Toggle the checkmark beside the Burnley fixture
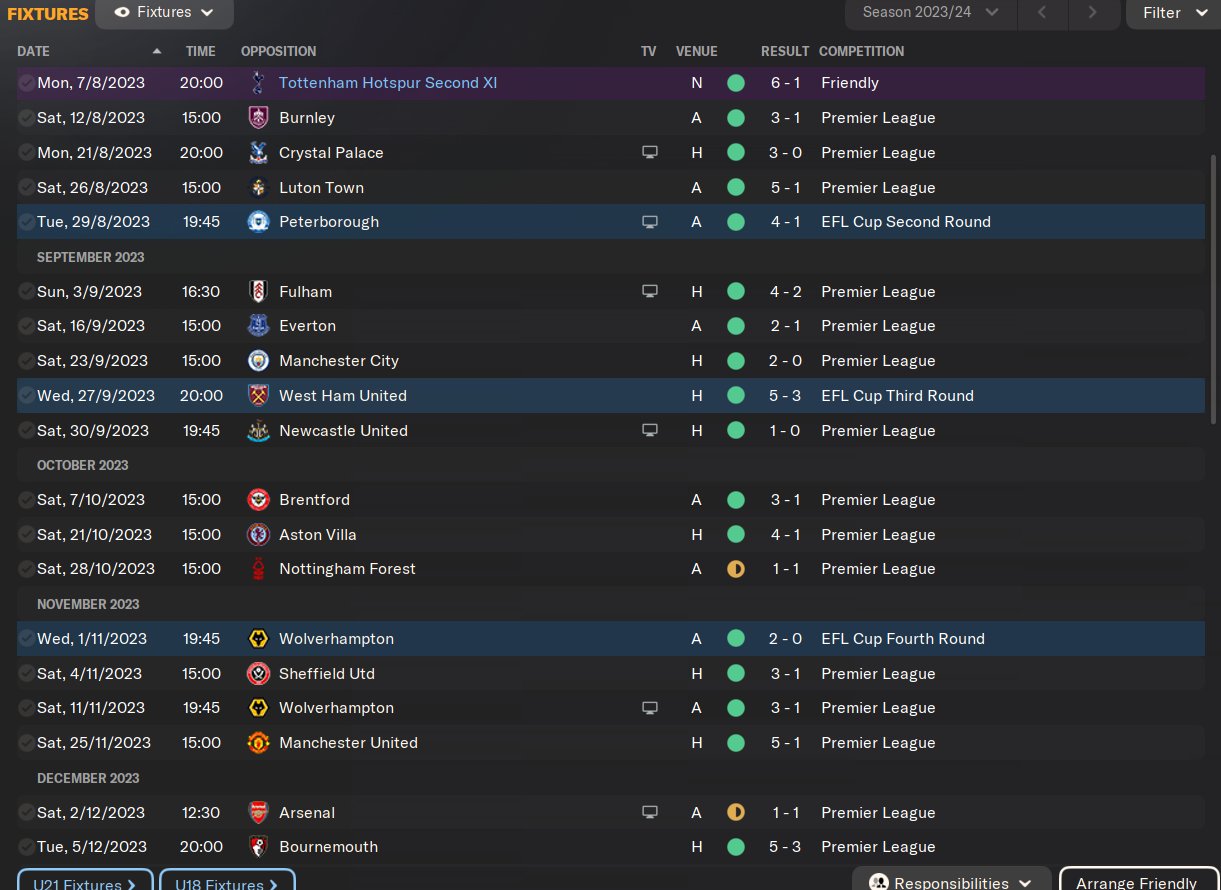The image size is (1221, 890). [x=26, y=118]
